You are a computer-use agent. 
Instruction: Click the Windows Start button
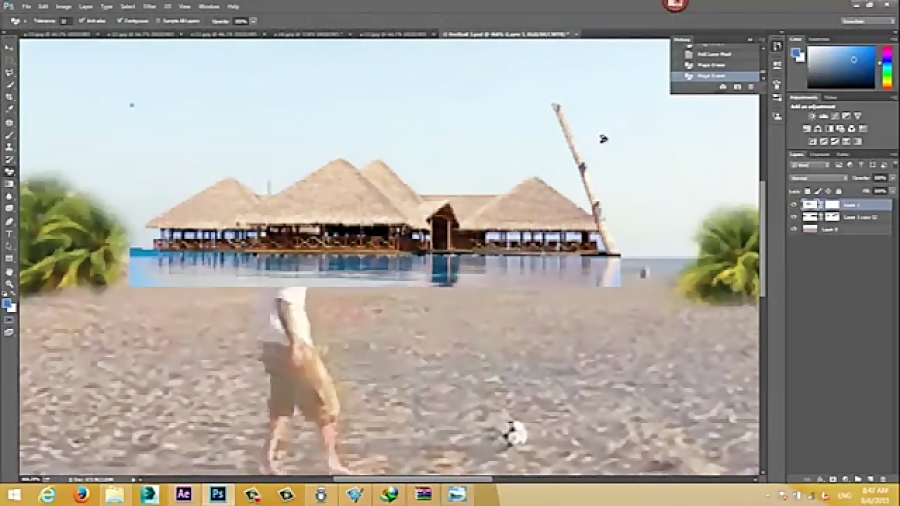(15, 494)
